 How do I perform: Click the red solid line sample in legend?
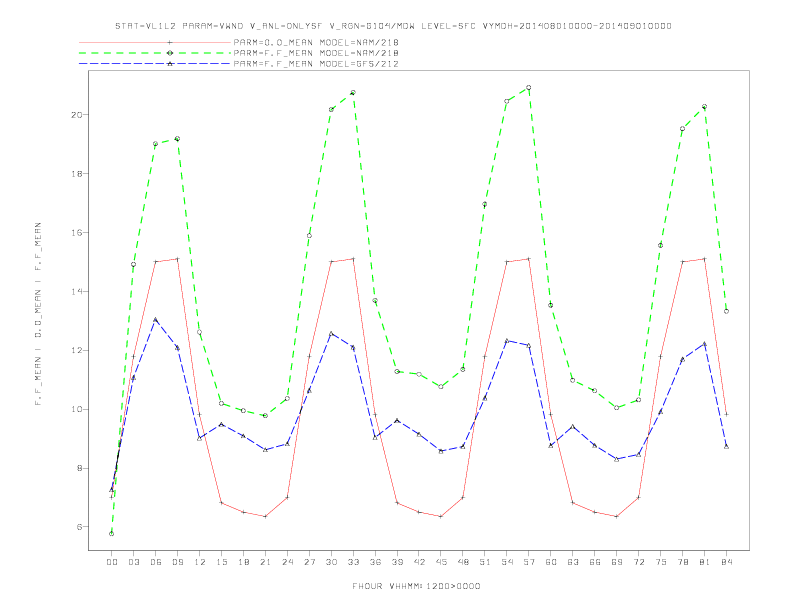point(155,43)
